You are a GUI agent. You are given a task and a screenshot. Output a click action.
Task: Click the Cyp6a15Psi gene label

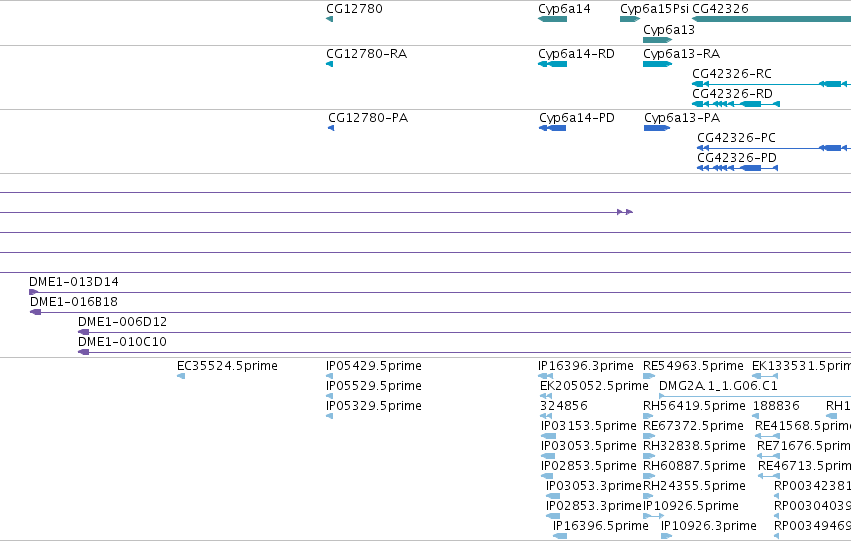pyautogui.click(x=654, y=9)
